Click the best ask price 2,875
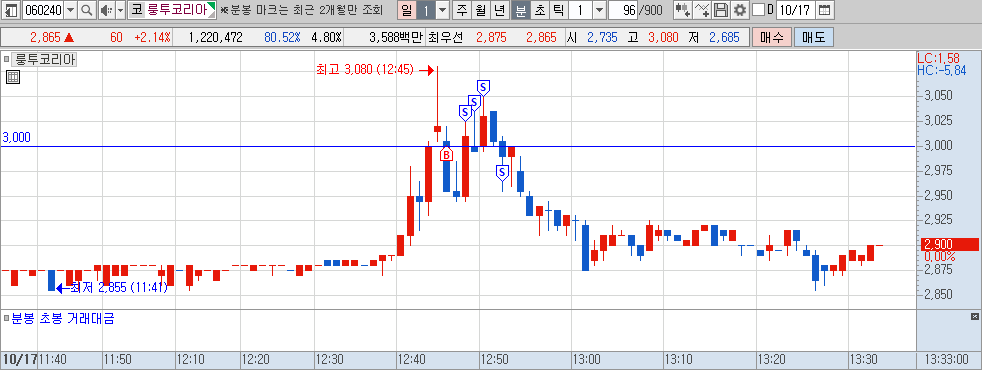This screenshot has width=982, height=370. click(x=491, y=38)
